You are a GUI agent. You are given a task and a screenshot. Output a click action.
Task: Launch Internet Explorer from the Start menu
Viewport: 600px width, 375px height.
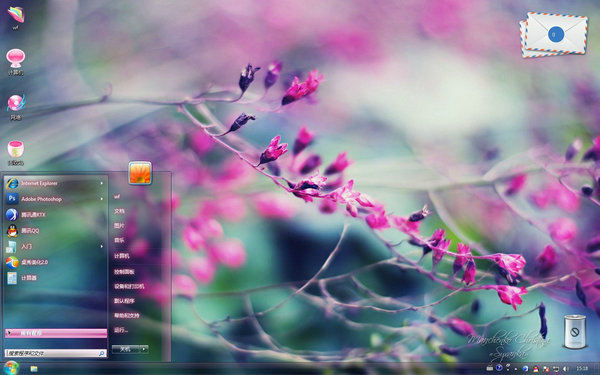tap(55, 183)
